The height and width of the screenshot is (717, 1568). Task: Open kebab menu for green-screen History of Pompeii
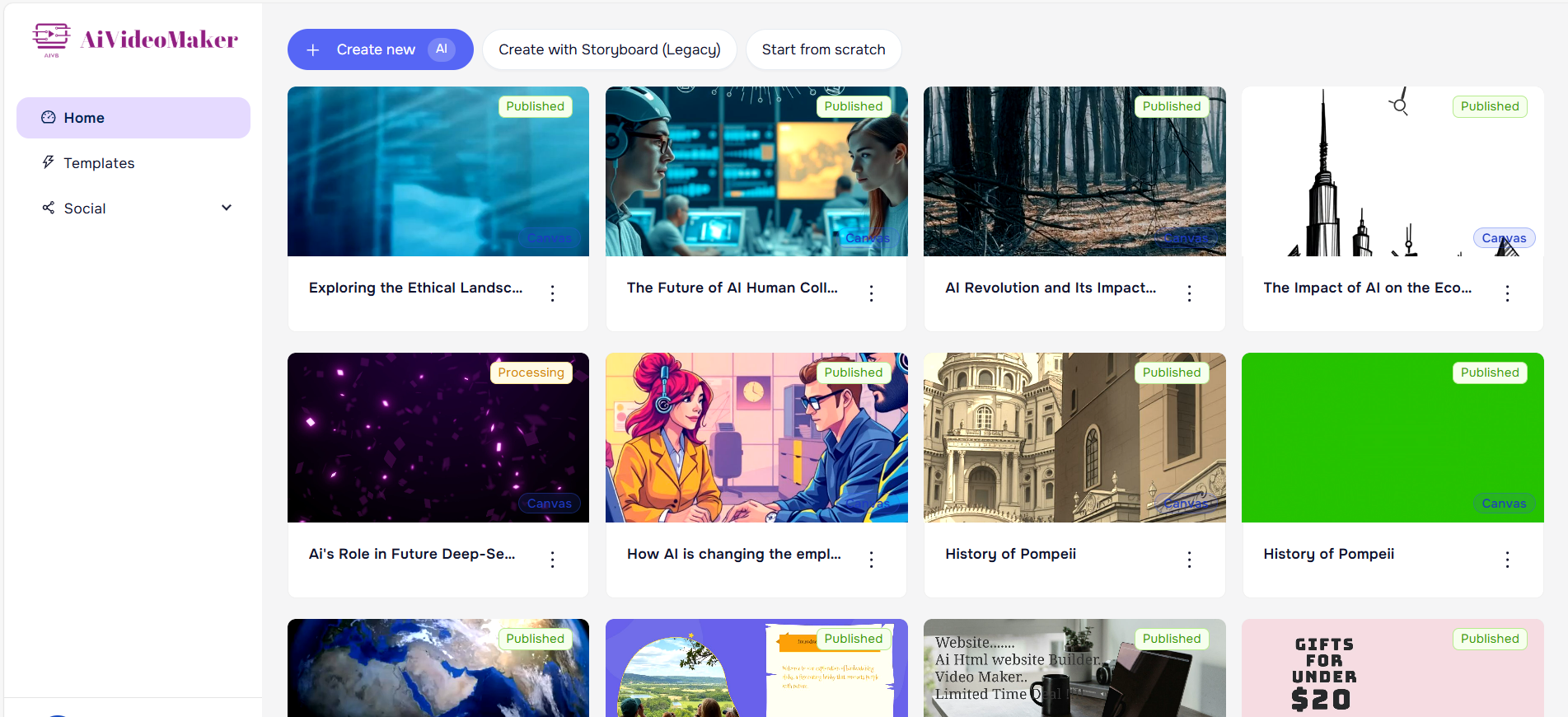[x=1507, y=560]
